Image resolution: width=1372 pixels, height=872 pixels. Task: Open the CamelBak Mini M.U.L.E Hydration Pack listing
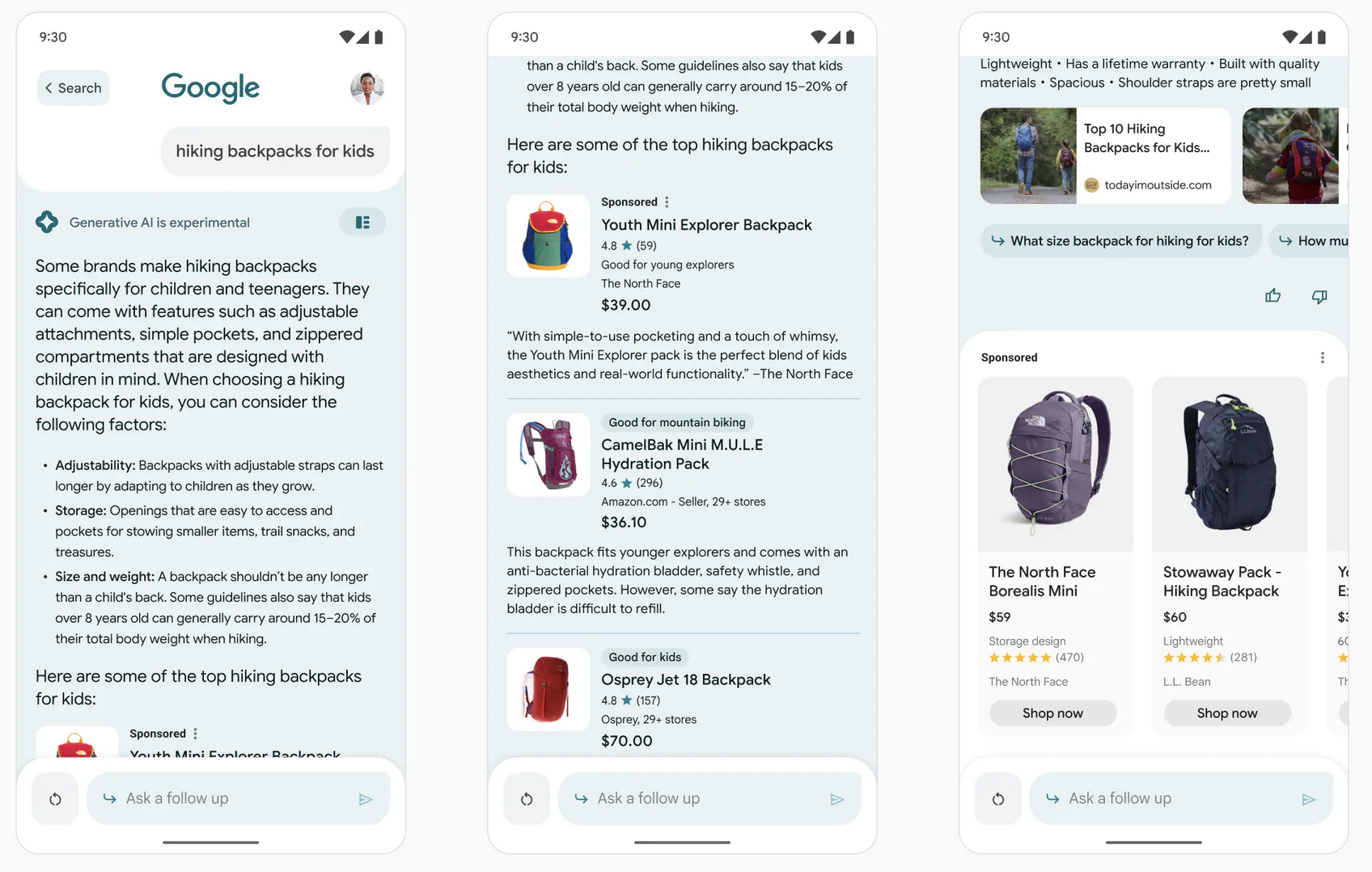coord(681,454)
